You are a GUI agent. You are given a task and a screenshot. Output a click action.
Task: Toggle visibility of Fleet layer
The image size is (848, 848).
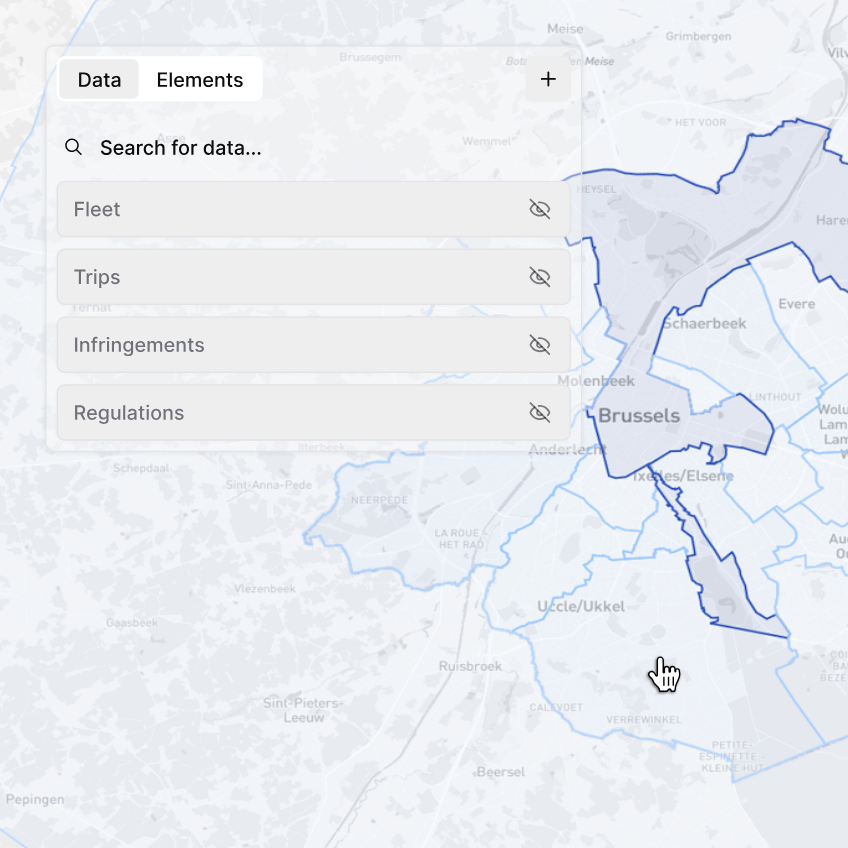539,209
